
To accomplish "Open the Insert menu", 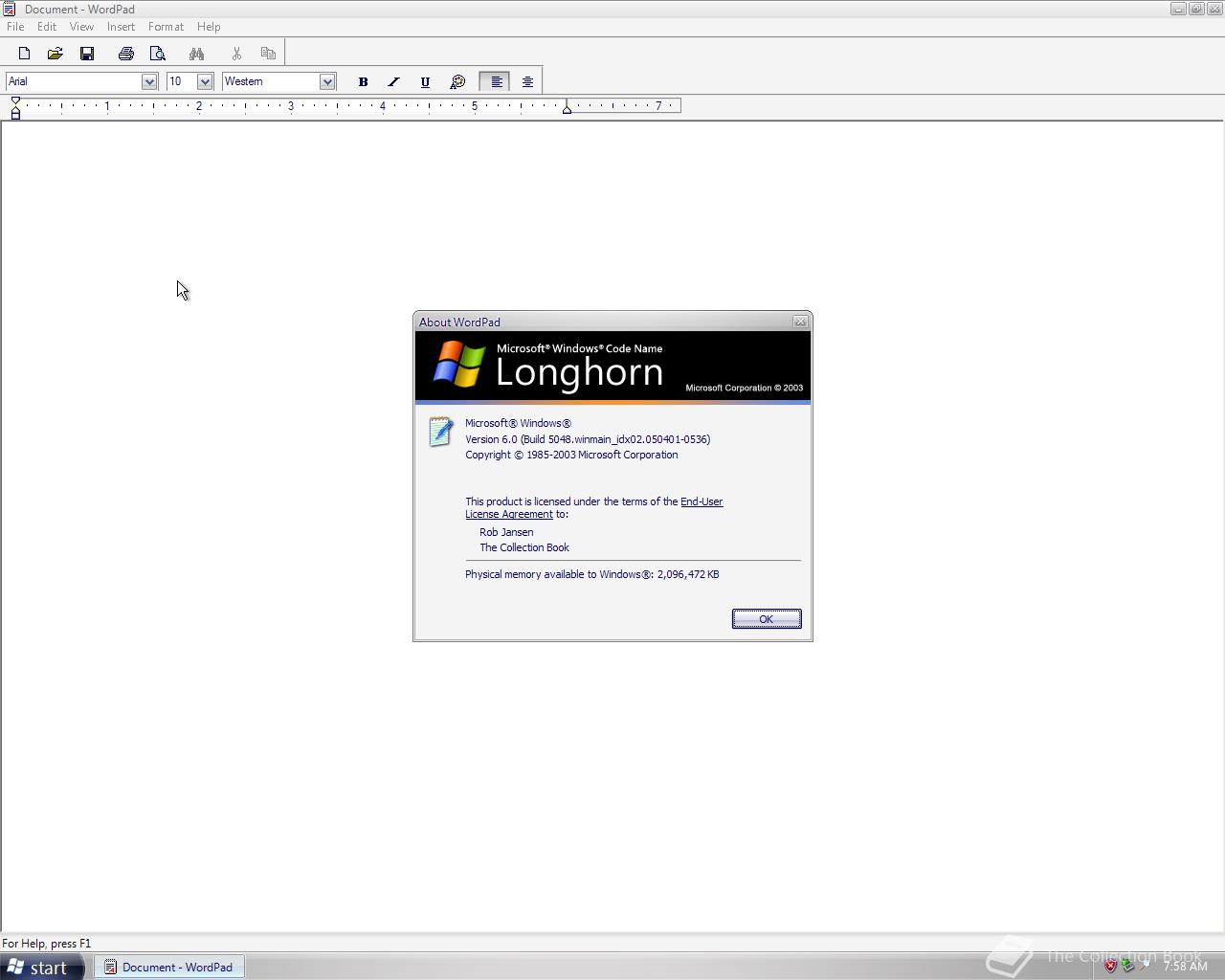I will tap(121, 27).
